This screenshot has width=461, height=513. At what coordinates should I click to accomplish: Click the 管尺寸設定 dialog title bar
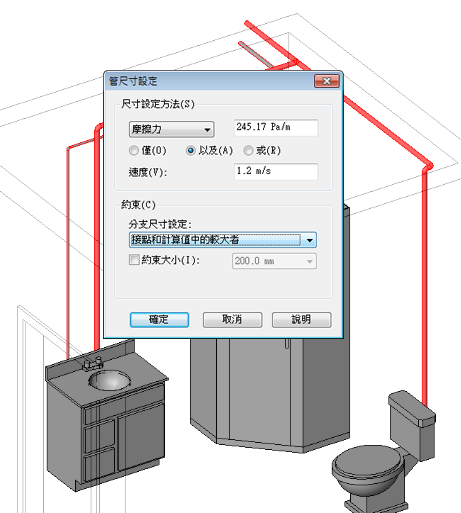click(x=210, y=81)
